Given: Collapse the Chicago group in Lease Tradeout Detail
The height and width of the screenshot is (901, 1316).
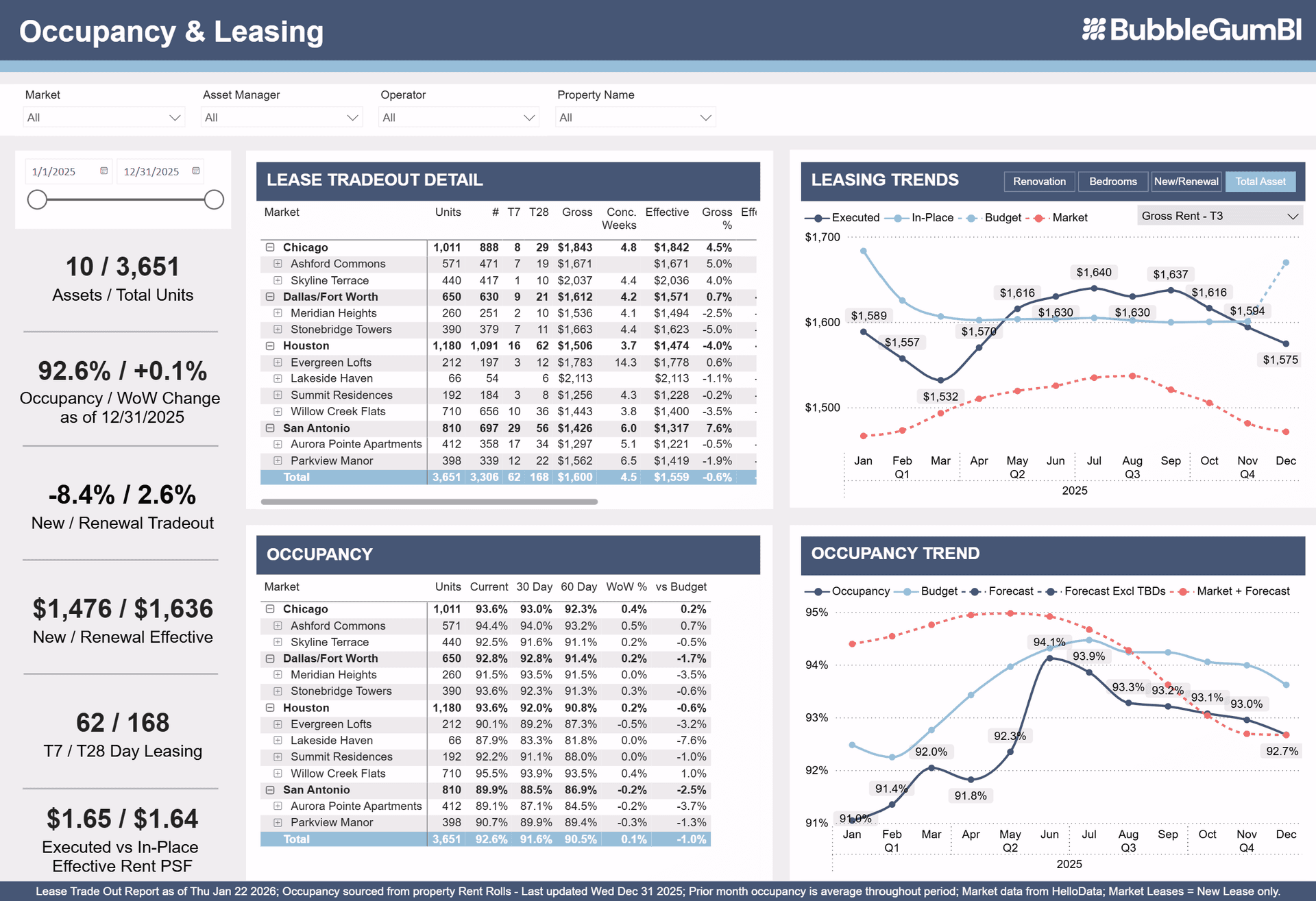Looking at the screenshot, I should point(269,247).
